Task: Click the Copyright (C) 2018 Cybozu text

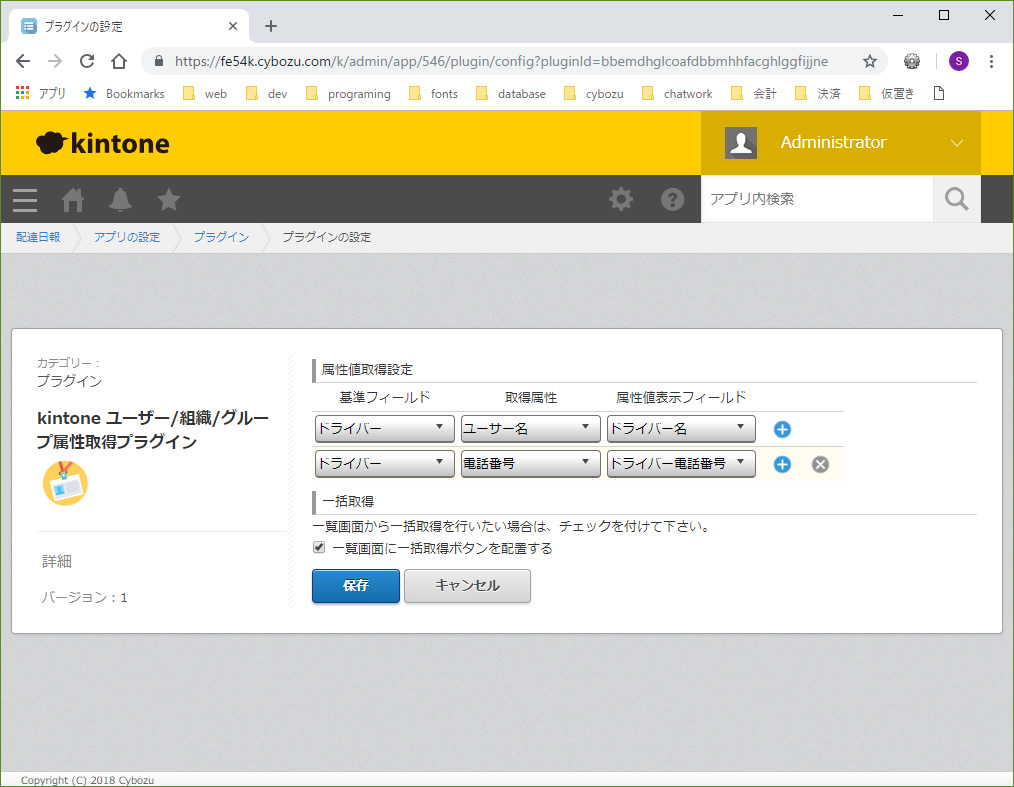Action: point(87,781)
